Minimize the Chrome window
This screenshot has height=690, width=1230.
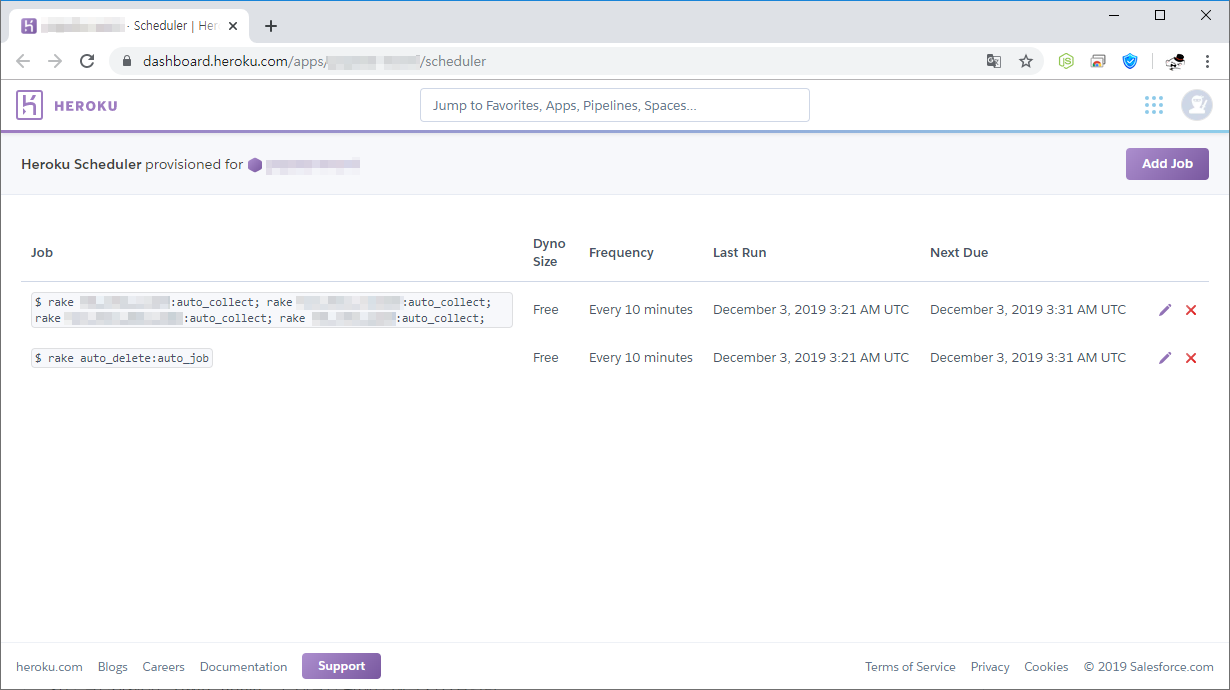(1113, 15)
